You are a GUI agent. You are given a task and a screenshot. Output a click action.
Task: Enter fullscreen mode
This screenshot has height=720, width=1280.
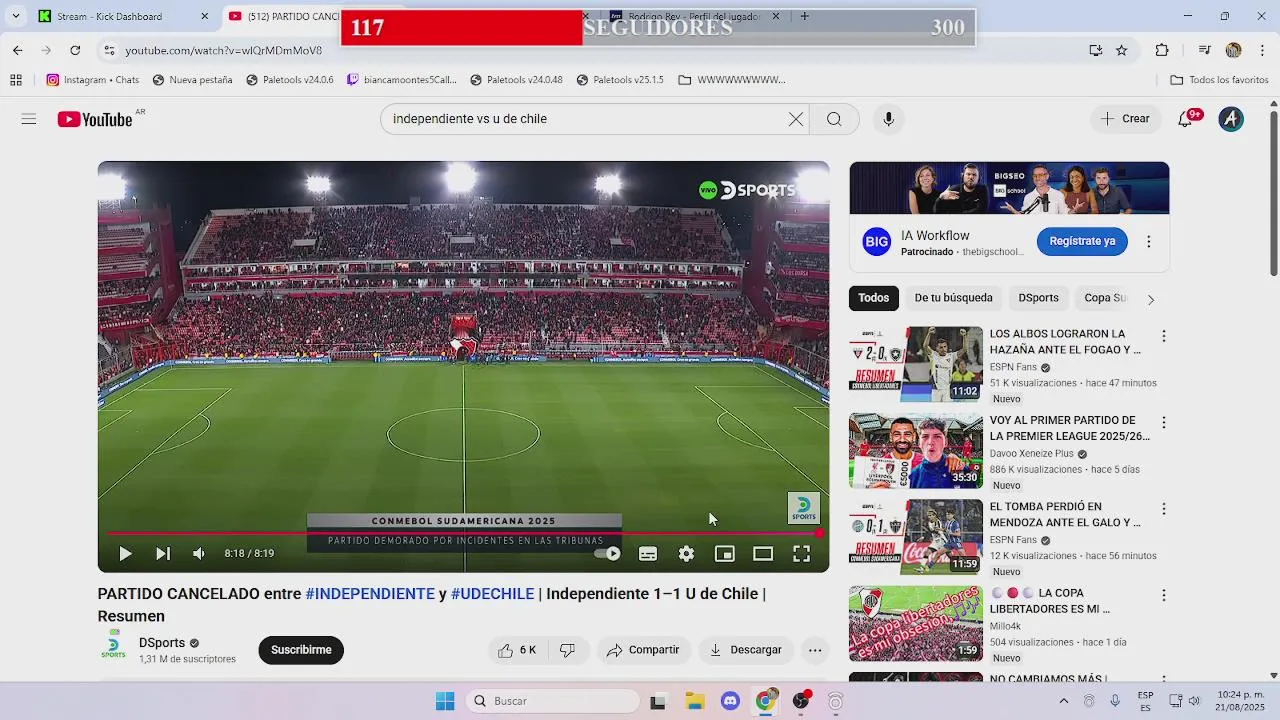802,554
